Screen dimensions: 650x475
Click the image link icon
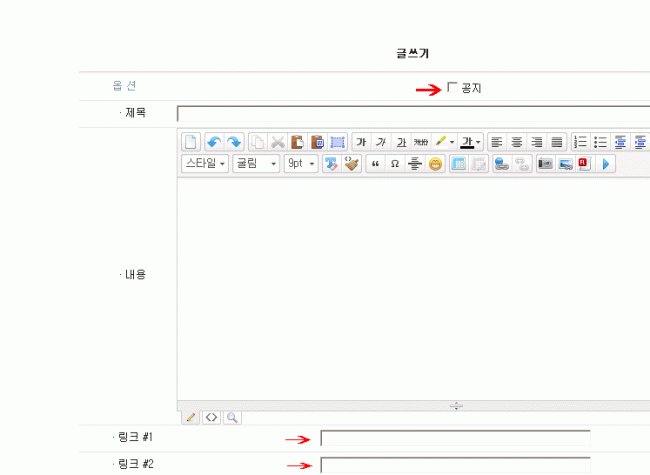point(565,164)
